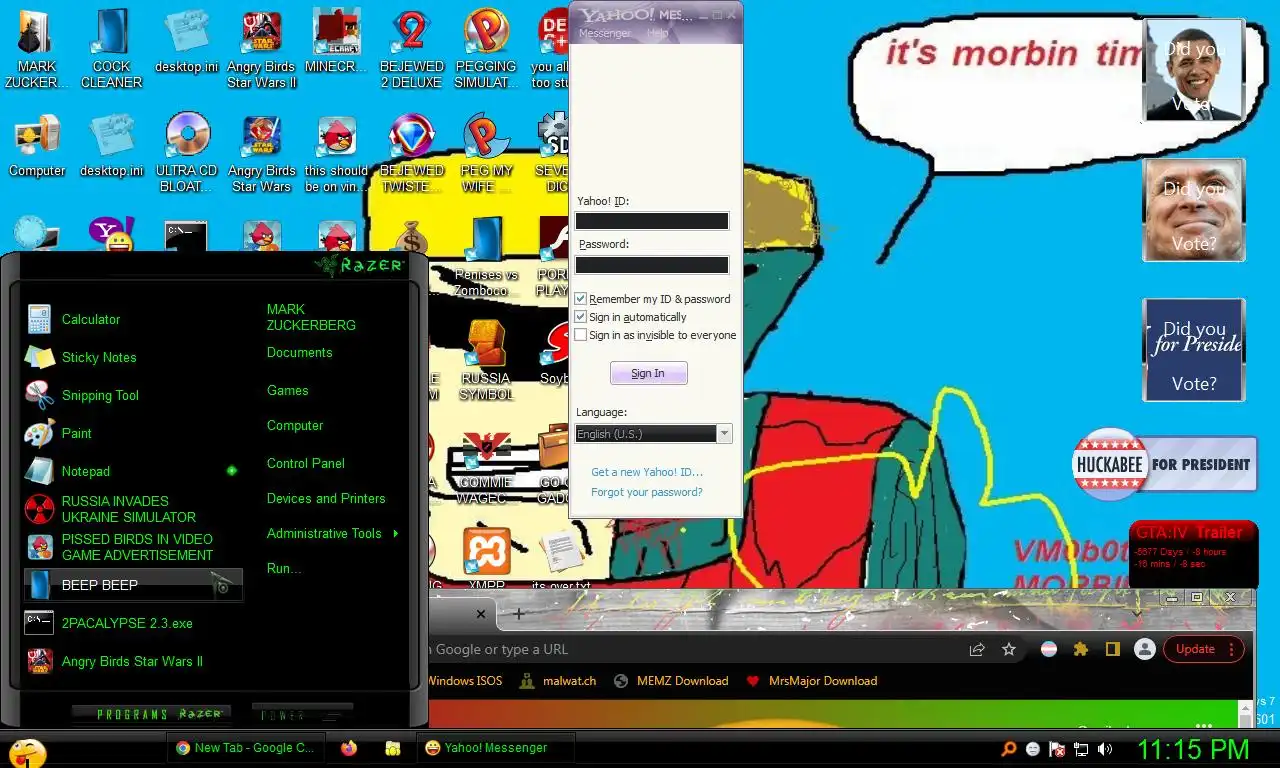Close the current Chrome tab
The image size is (1280, 768).
pyautogui.click(x=481, y=614)
